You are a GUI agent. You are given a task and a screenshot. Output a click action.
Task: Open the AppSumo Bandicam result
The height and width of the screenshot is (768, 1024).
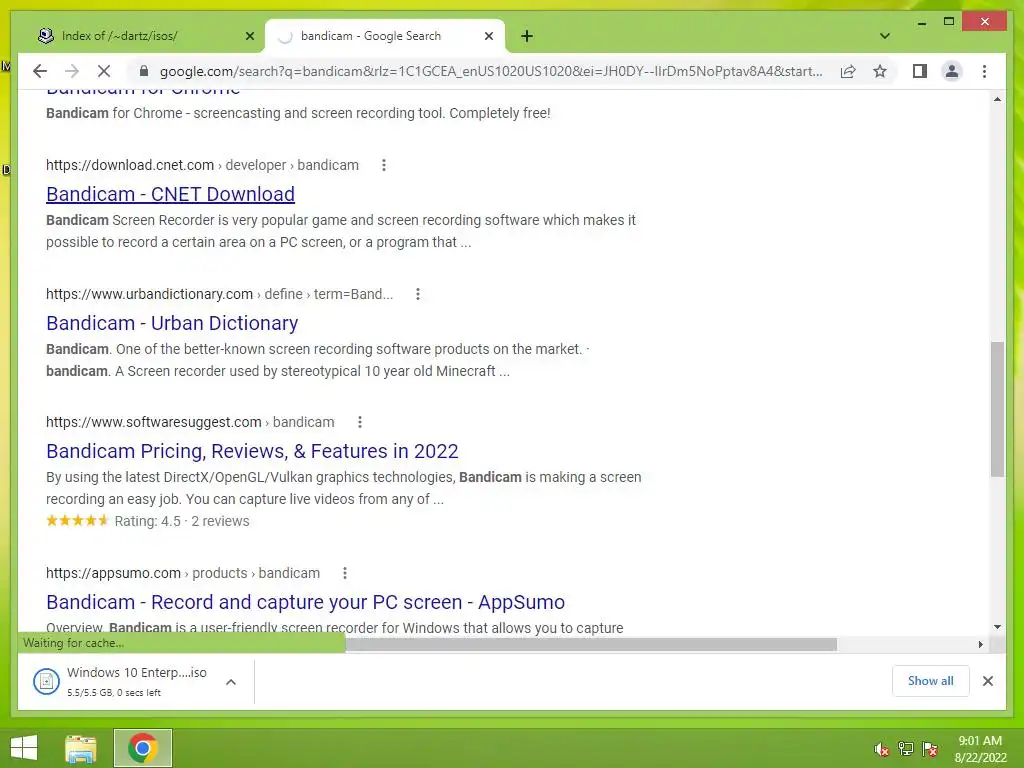tap(306, 602)
